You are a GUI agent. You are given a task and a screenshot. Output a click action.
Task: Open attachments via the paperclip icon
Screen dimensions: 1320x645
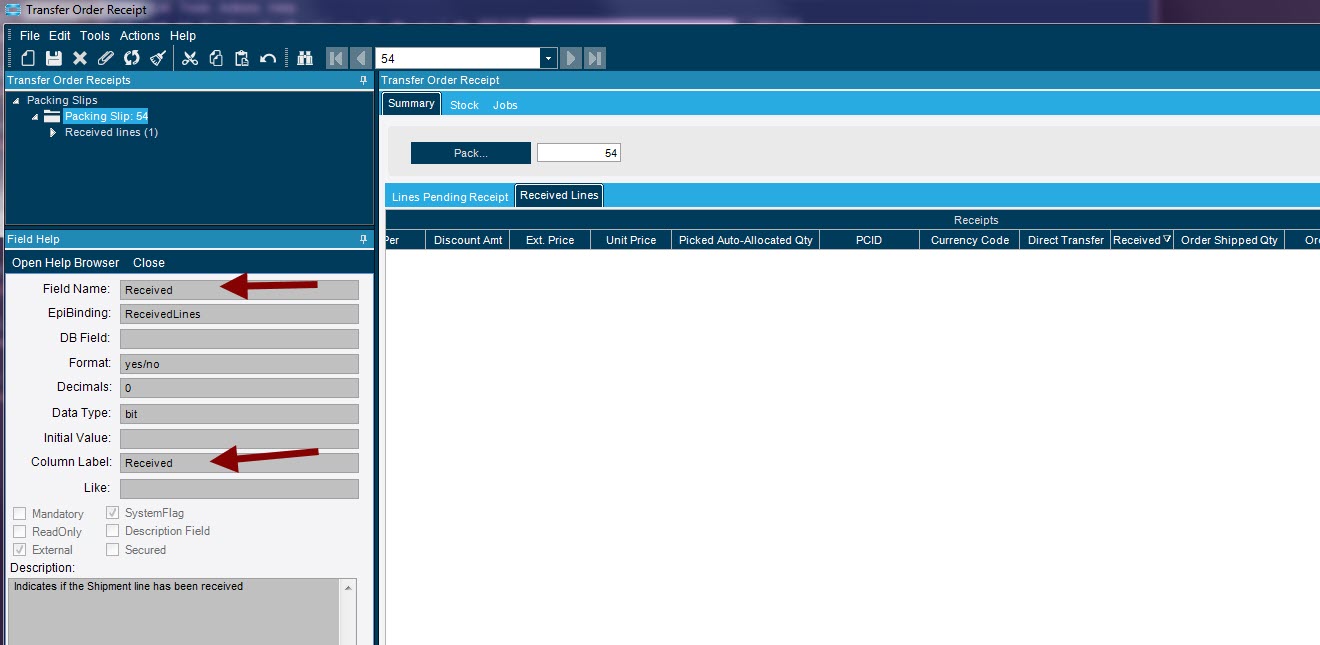pos(106,59)
